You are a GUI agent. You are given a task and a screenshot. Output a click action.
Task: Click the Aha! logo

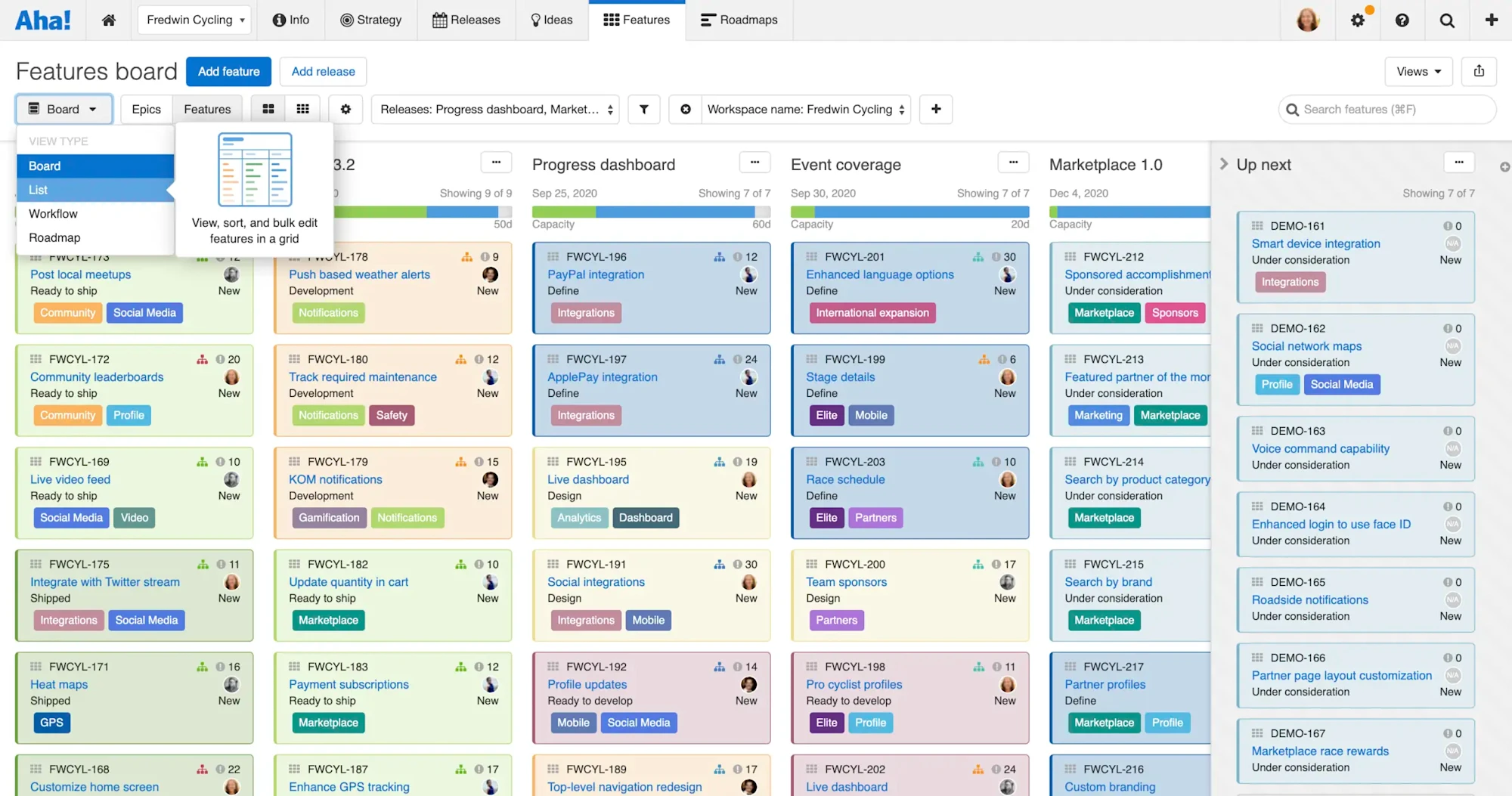tap(42, 20)
